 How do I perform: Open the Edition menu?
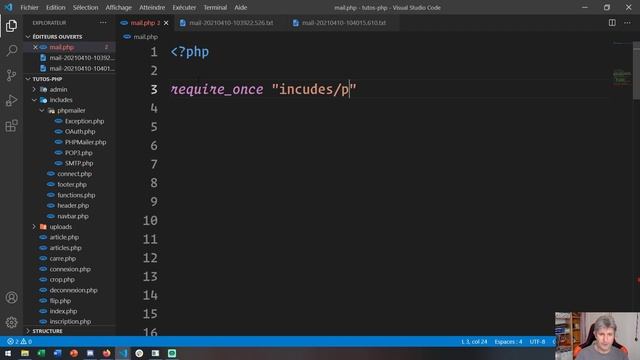pyautogui.click(x=56, y=7)
